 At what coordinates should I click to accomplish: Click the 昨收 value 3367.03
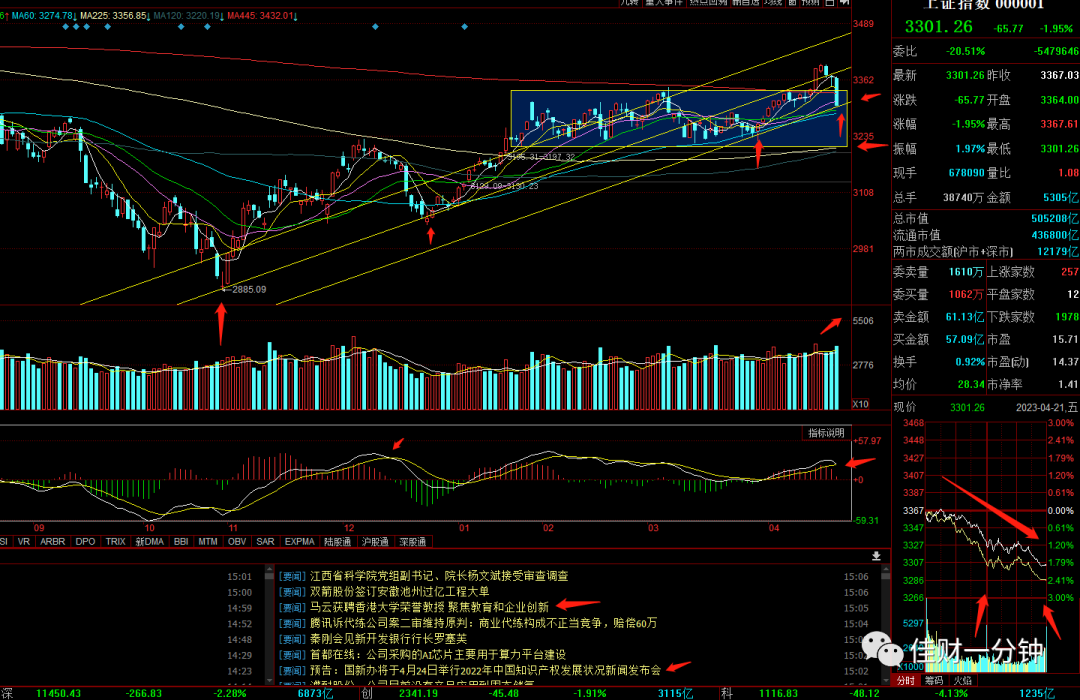click(1059, 75)
